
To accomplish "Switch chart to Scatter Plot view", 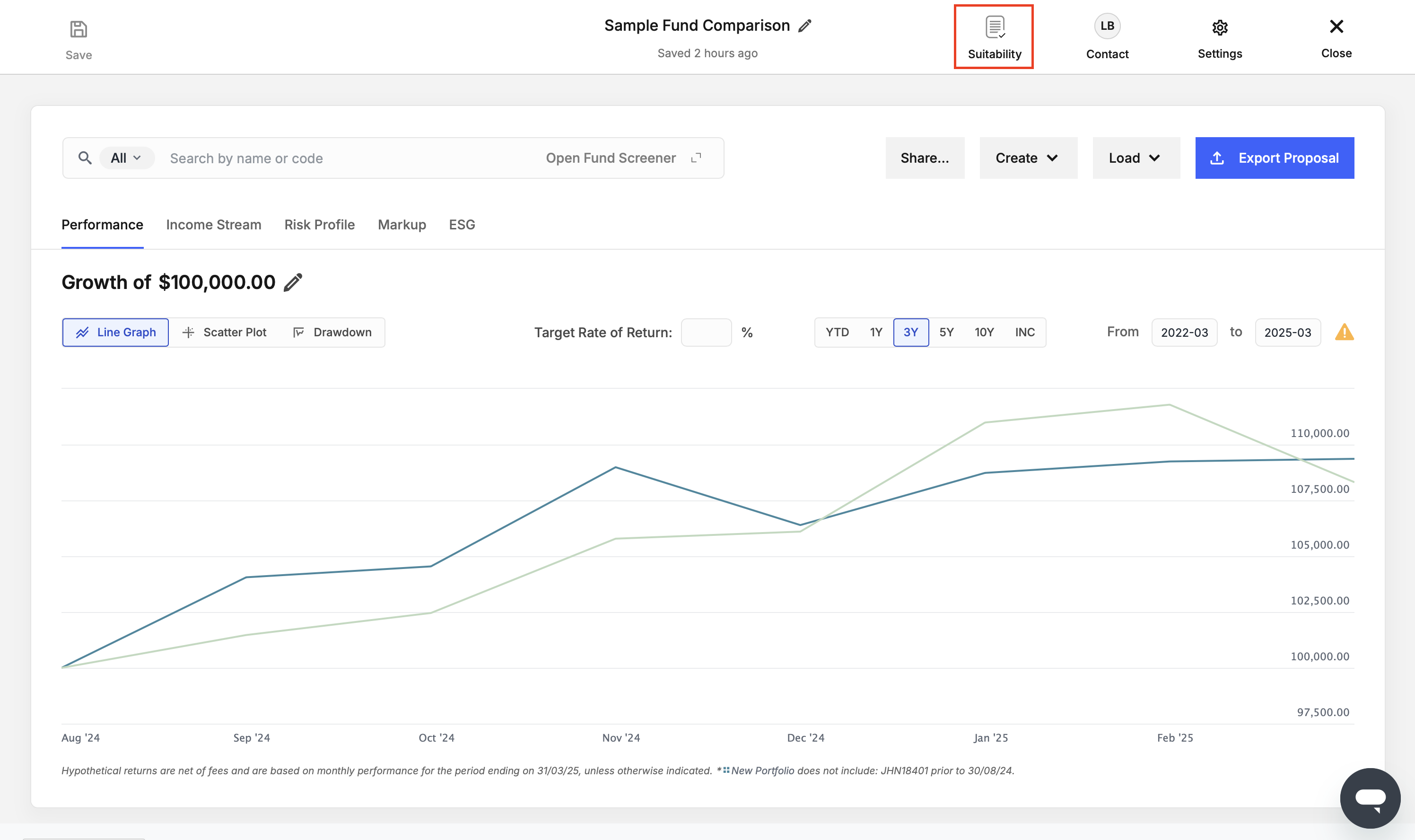I will tap(225, 332).
